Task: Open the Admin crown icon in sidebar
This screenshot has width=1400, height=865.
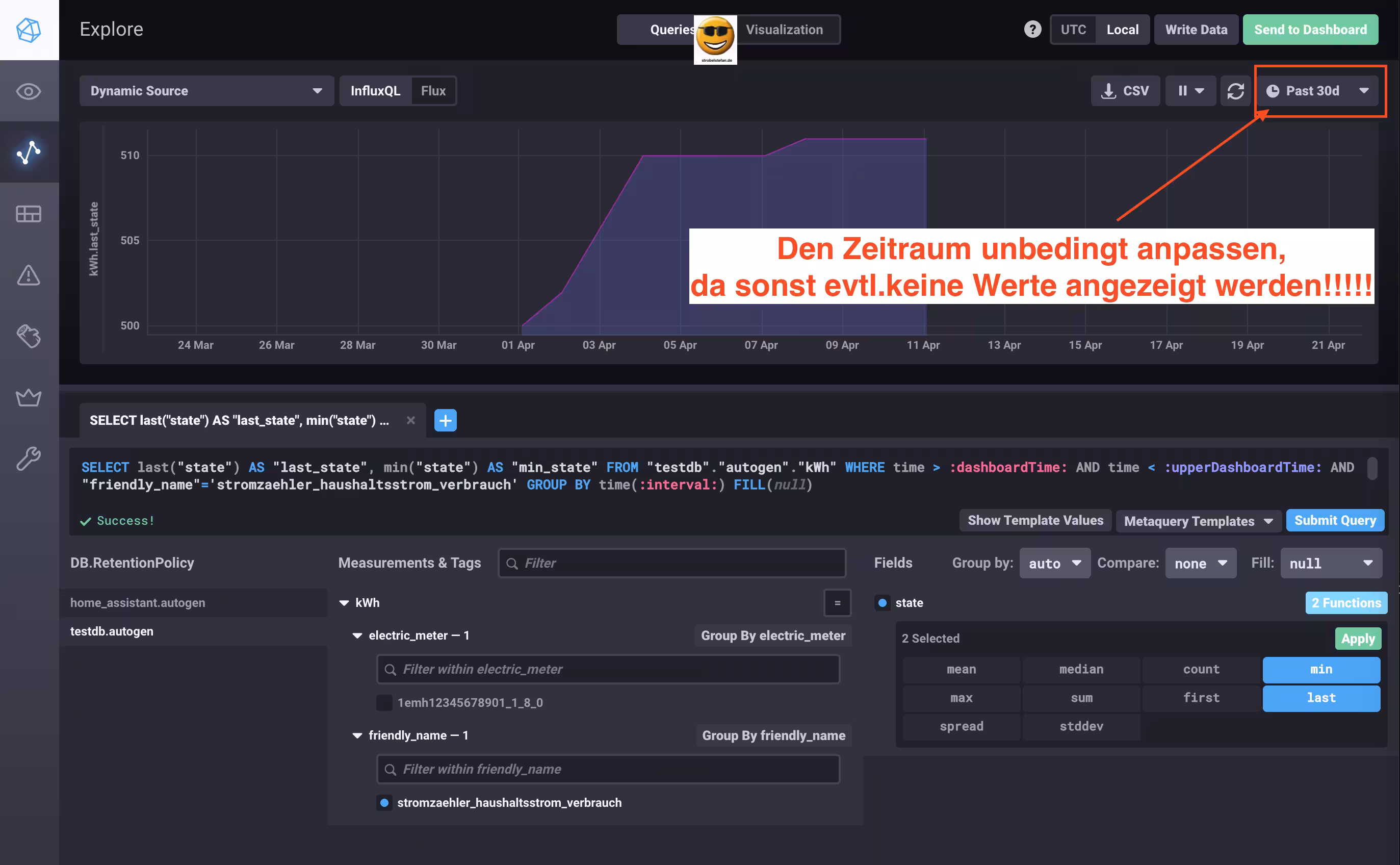Action: pyautogui.click(x=29, y=398)
